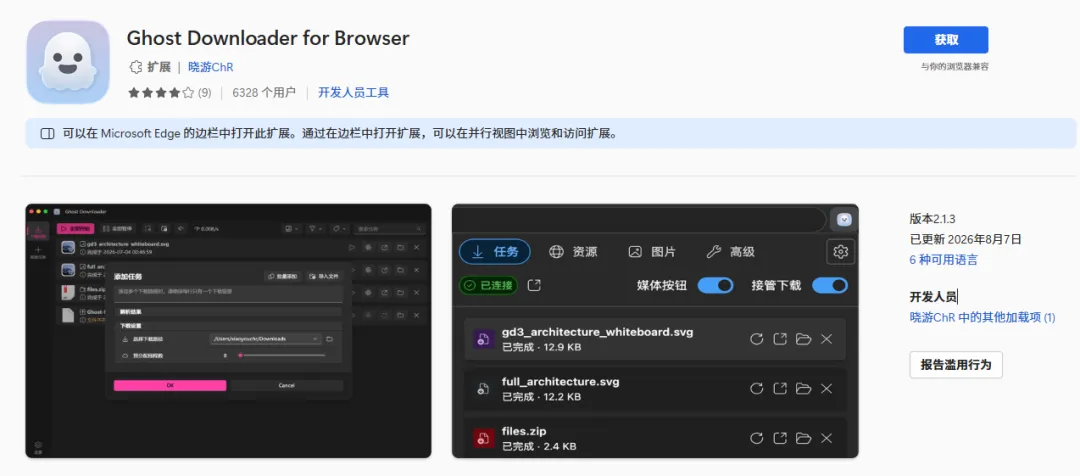Click the 已完成 · 12.2 KB status text

point(541,397)
